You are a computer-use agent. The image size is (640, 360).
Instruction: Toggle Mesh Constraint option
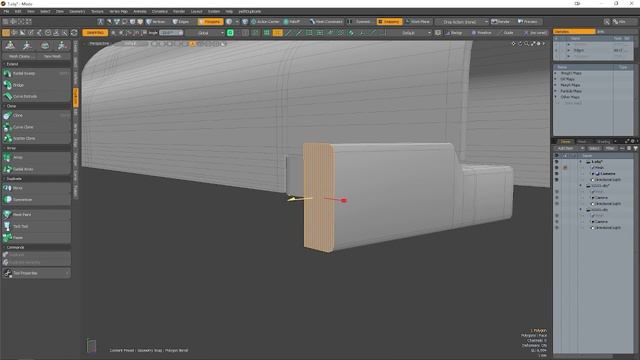coord(325,22)
